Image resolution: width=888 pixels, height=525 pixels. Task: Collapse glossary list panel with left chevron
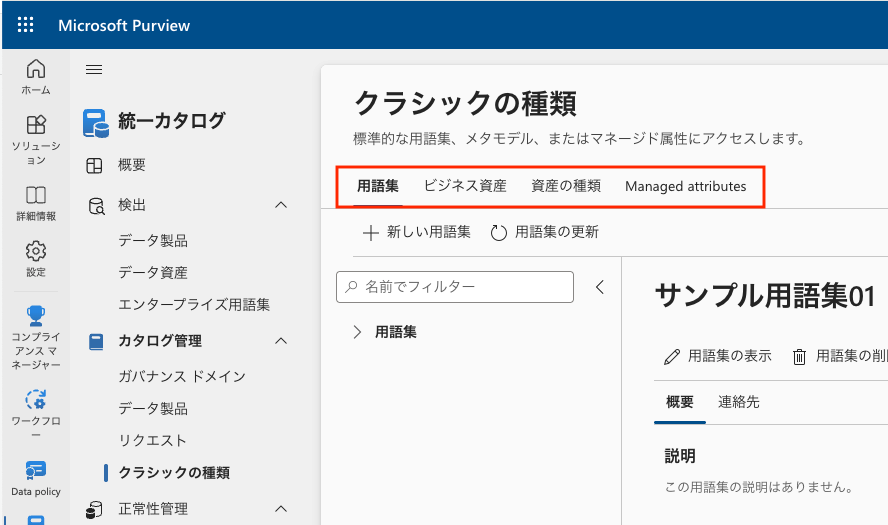(600, 287)
